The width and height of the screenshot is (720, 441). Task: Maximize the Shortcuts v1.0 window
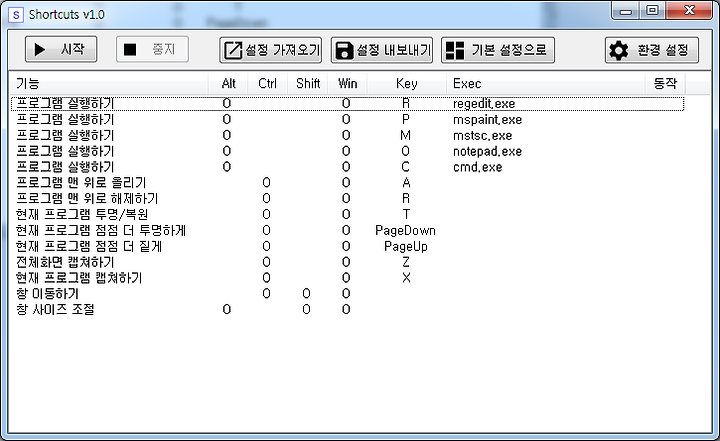652,11
